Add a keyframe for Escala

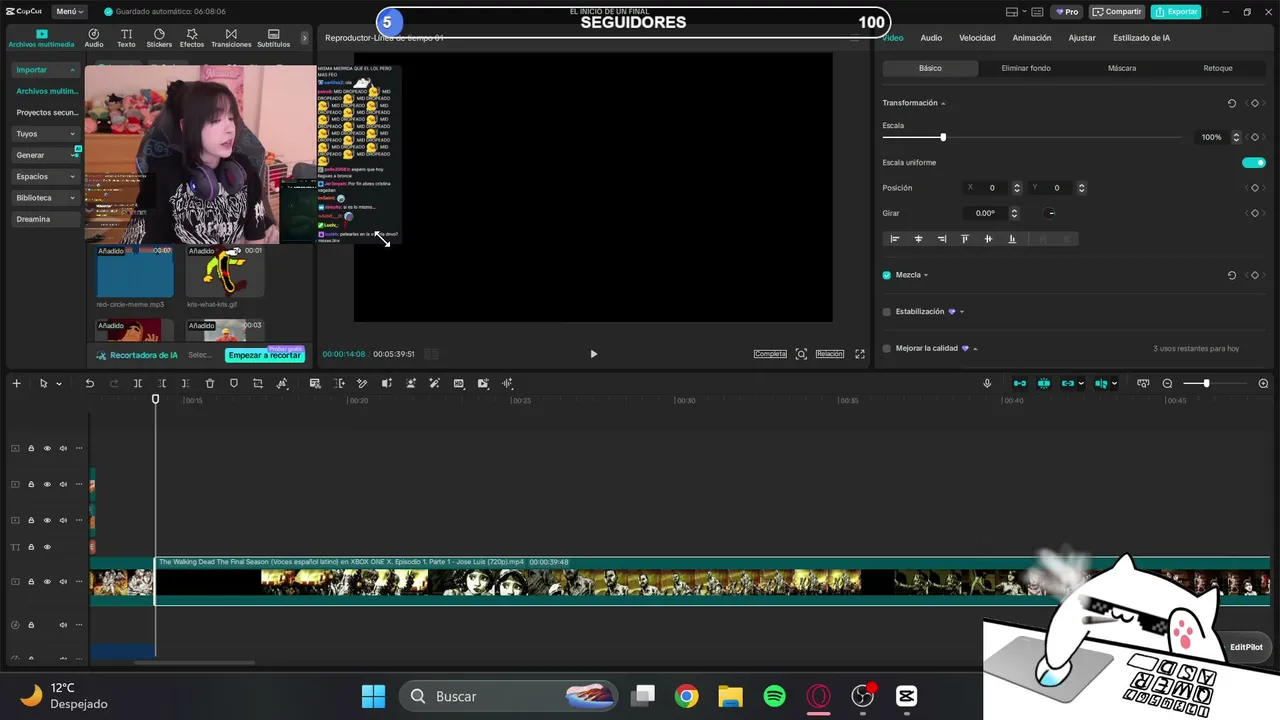pyautogui.click(x=1255, y=137)
